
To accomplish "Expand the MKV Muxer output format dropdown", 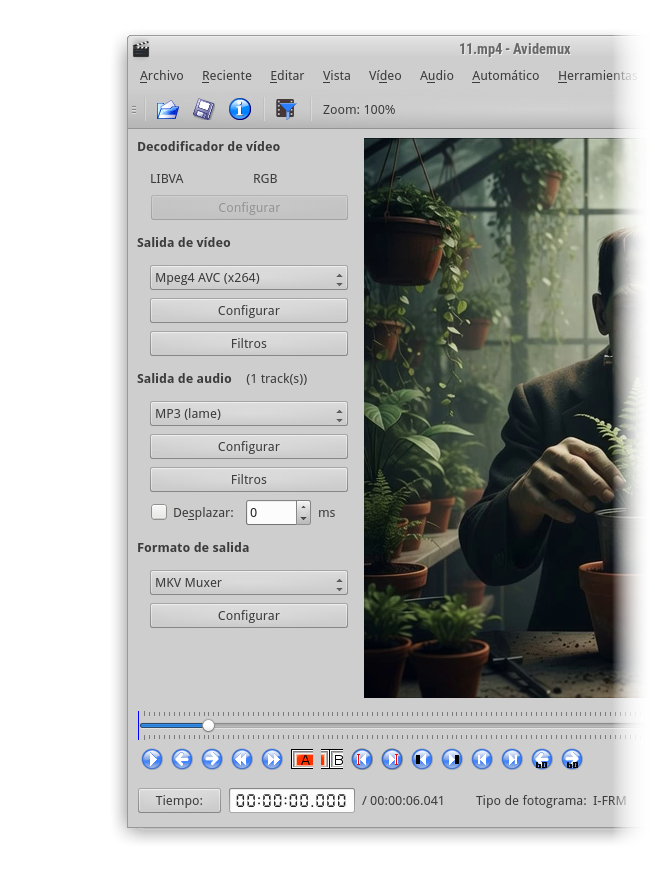I will 248,583.
